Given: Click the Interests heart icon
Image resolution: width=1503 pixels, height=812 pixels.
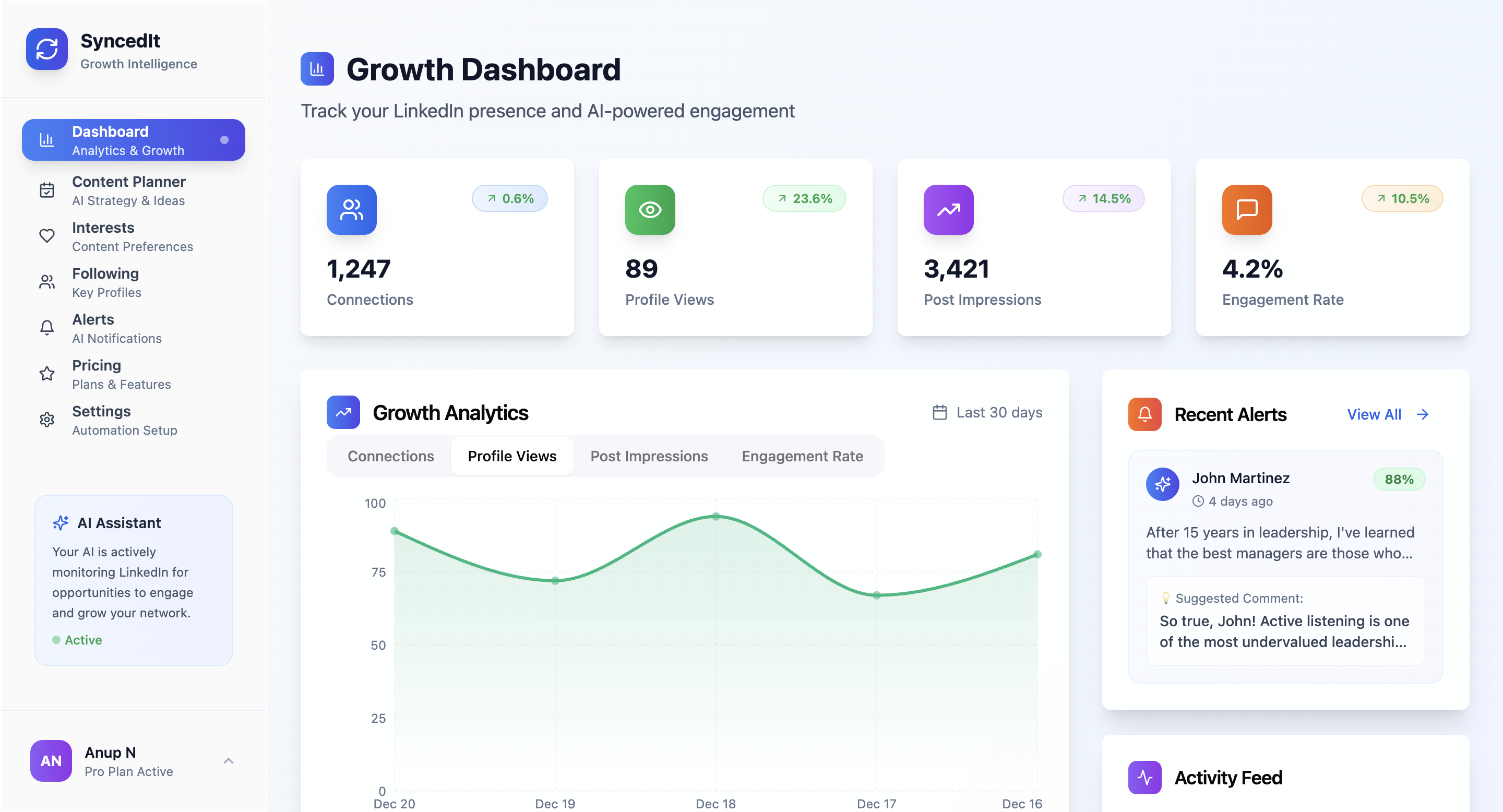Looking at the screenshot, I should tap(46, 236).
